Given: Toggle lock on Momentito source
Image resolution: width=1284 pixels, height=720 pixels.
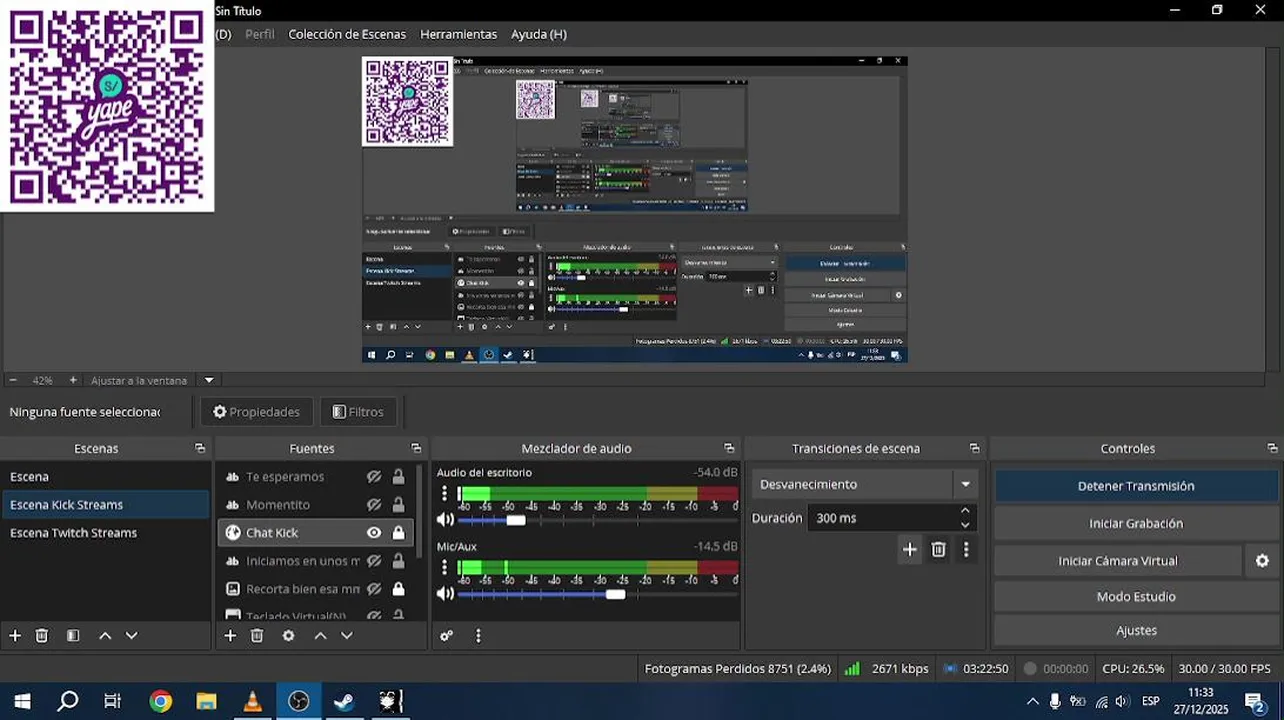Looking at the screenshot, I should (x=399, y=505).
